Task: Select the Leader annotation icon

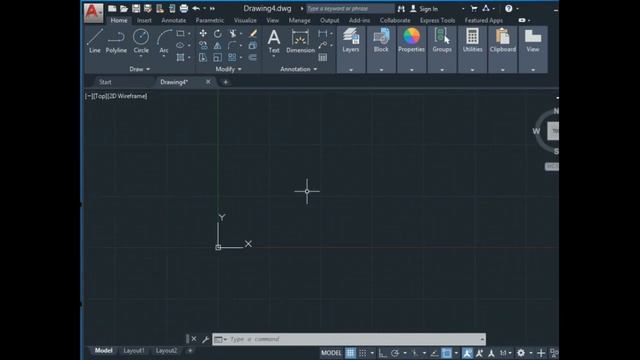Action: (322, 45)
